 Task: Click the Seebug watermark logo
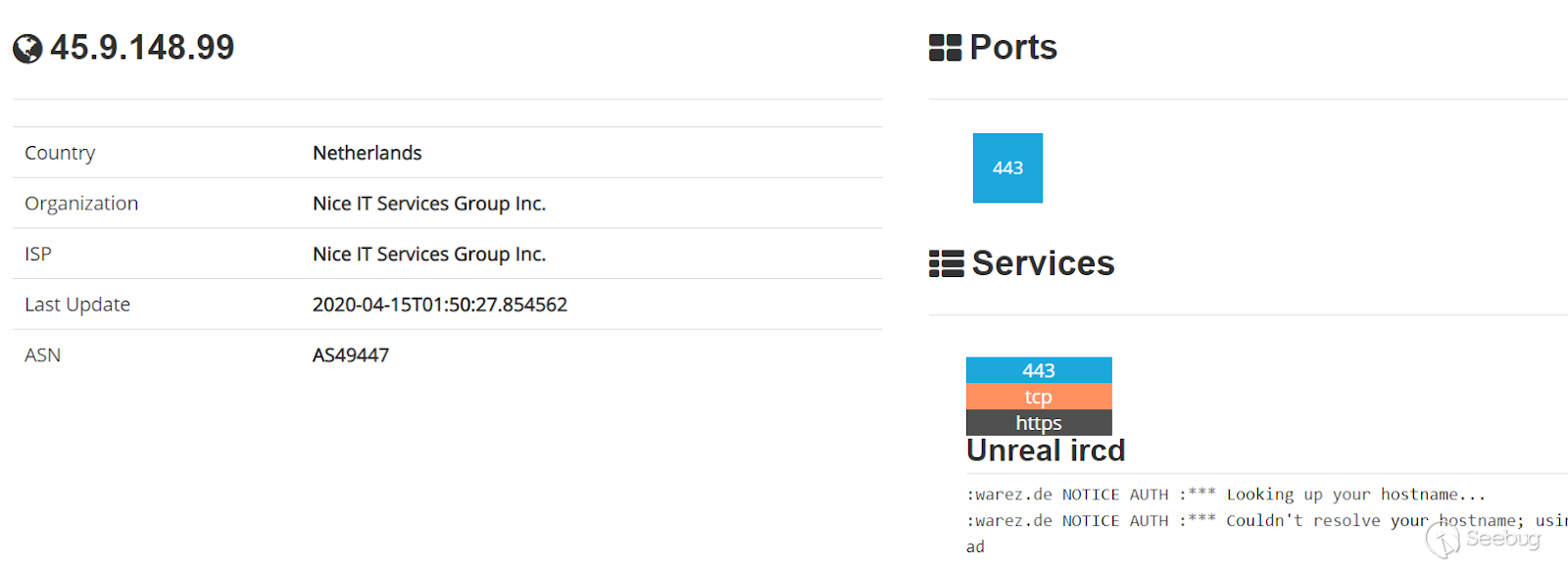coord(1484,540)
